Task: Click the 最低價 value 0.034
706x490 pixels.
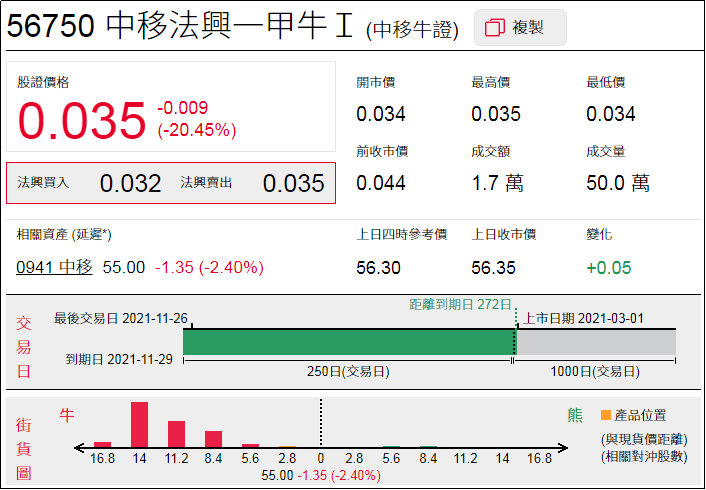Action: 611,114
